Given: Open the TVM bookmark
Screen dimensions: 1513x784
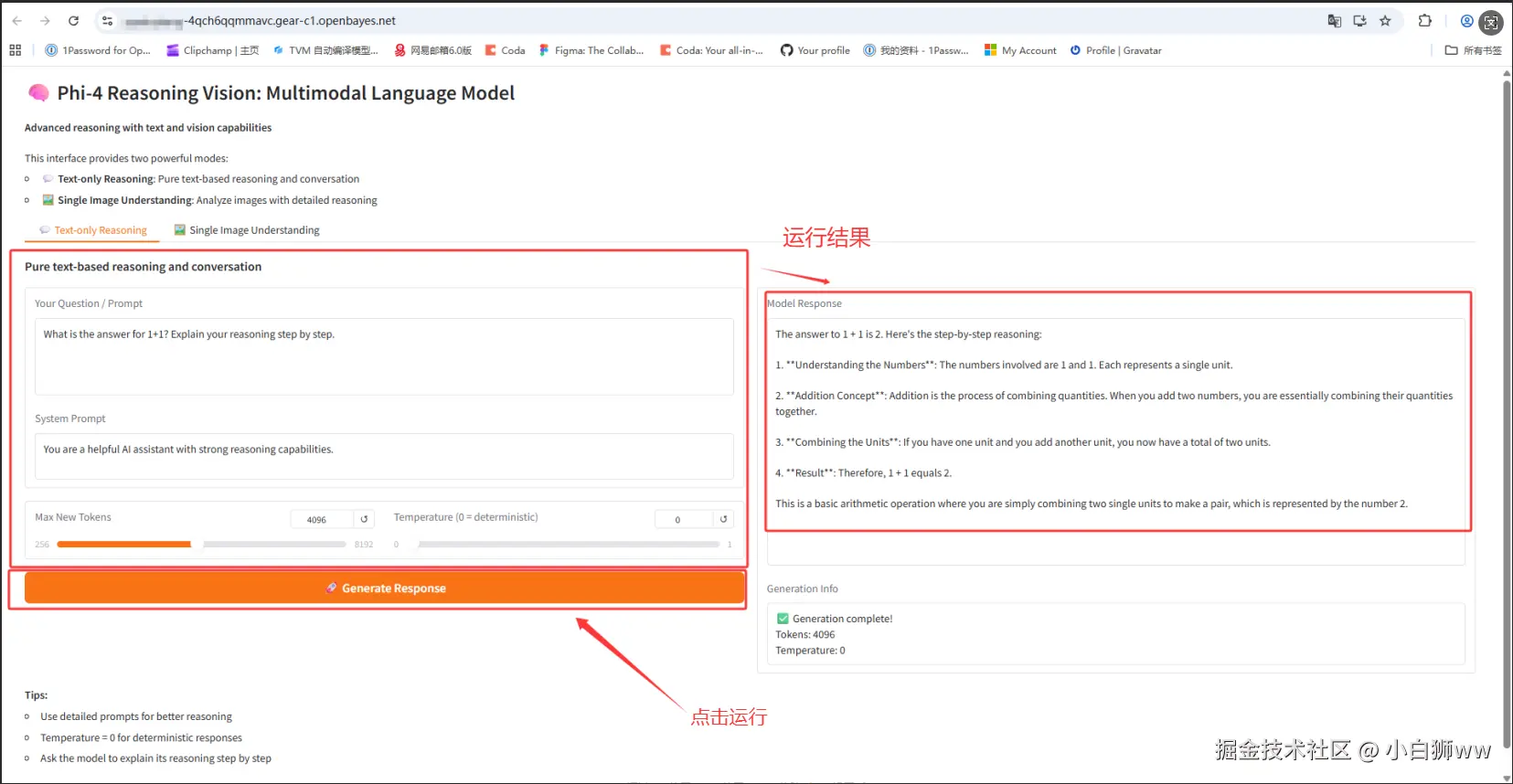Looking at the screenshot, I should click(x=325, y=50).
